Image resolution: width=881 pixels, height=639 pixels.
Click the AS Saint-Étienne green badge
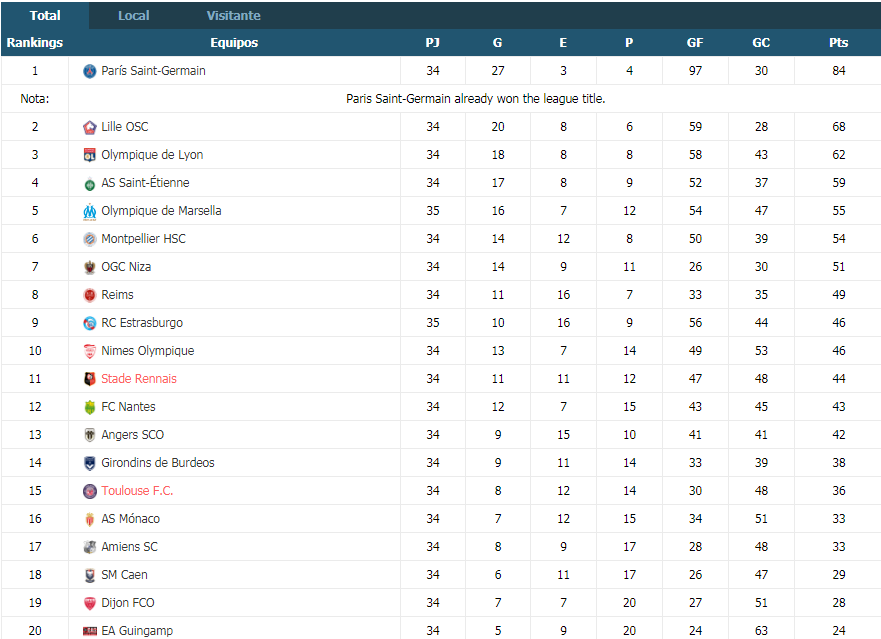pyautogui.click(x=89, y=183)
